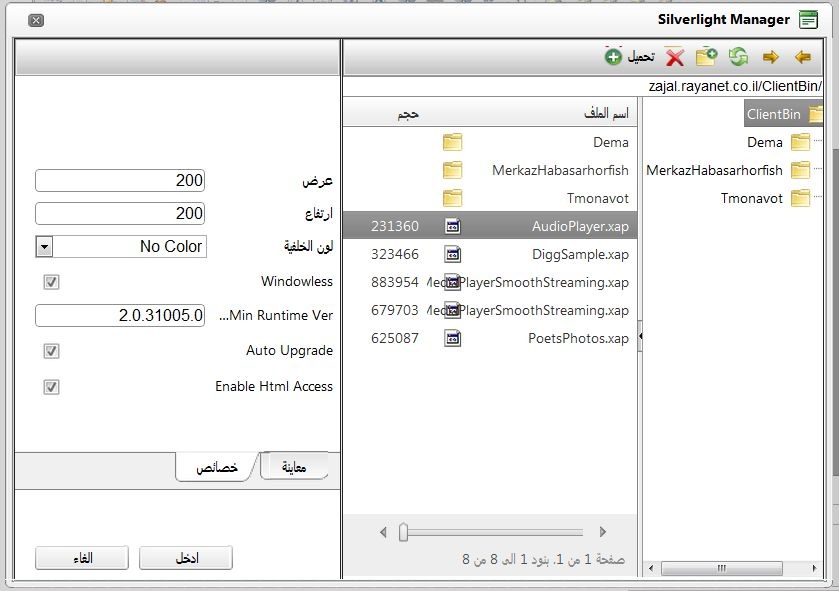Sort by the حجم size column header

(408, 113)
